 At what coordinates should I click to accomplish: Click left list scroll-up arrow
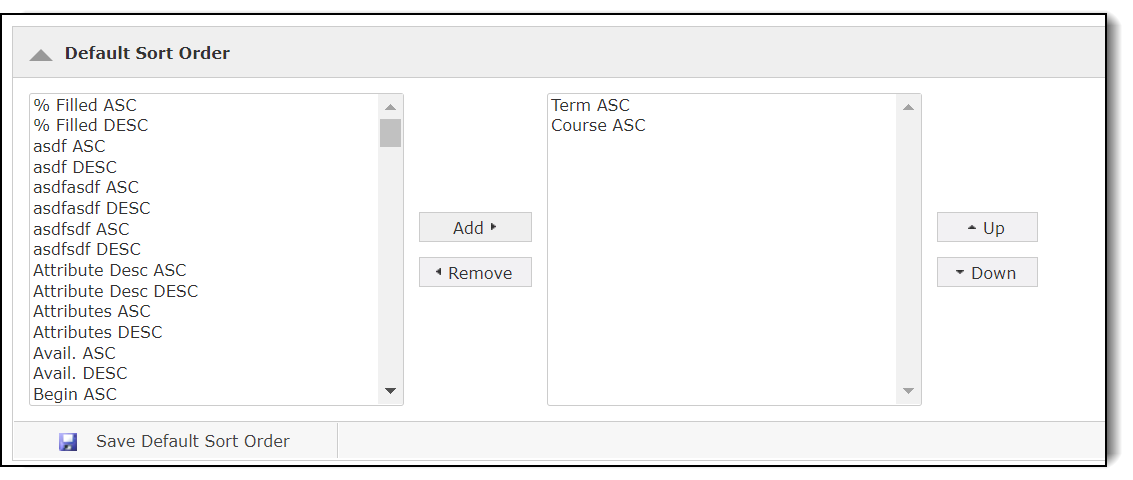point(391,106)
